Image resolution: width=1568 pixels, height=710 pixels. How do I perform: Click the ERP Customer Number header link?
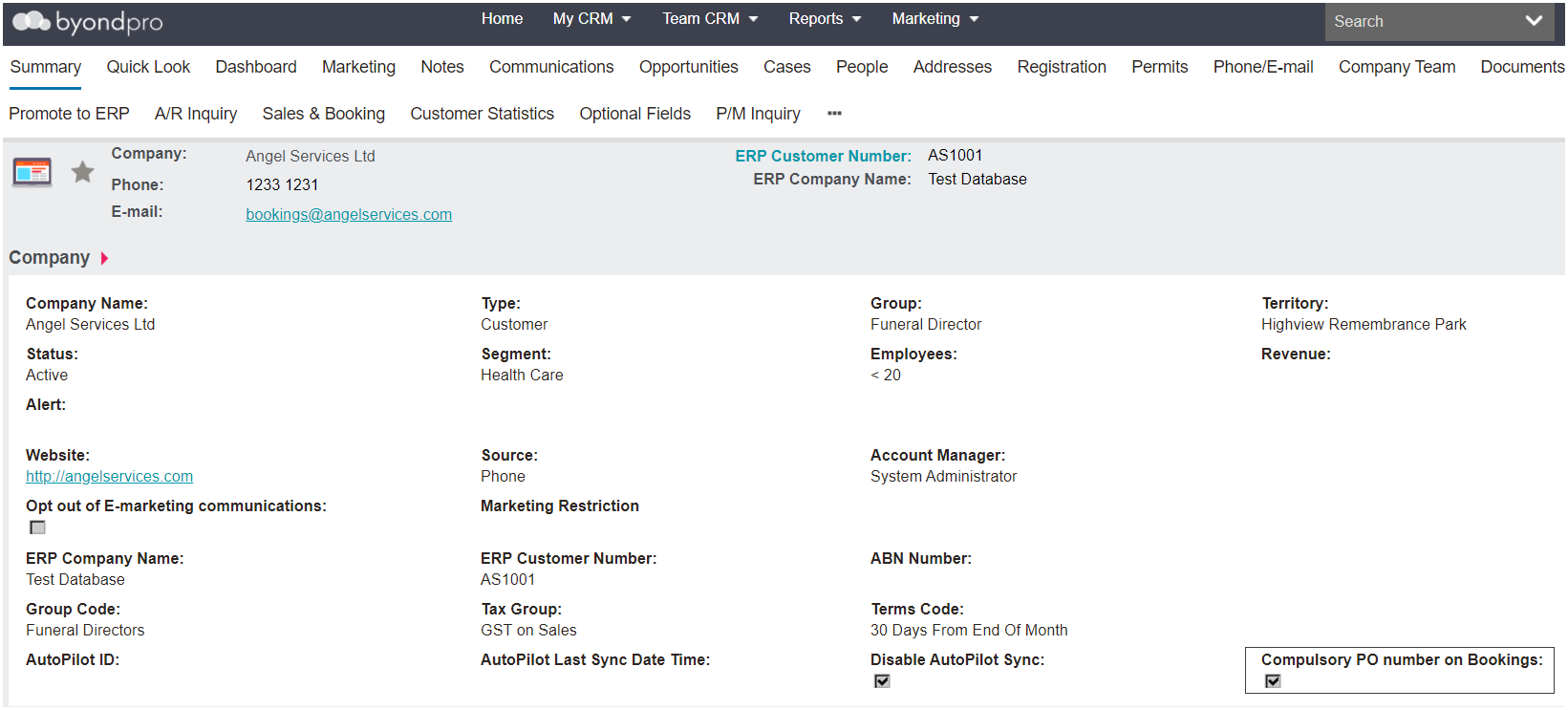pyautogui.click(x=823, y=156)
